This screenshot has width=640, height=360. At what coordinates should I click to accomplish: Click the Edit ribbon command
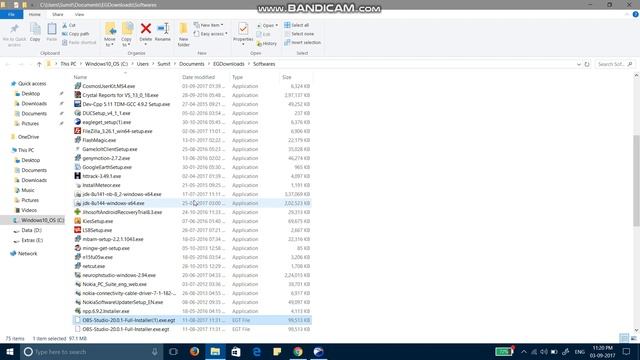pos(264,34)
